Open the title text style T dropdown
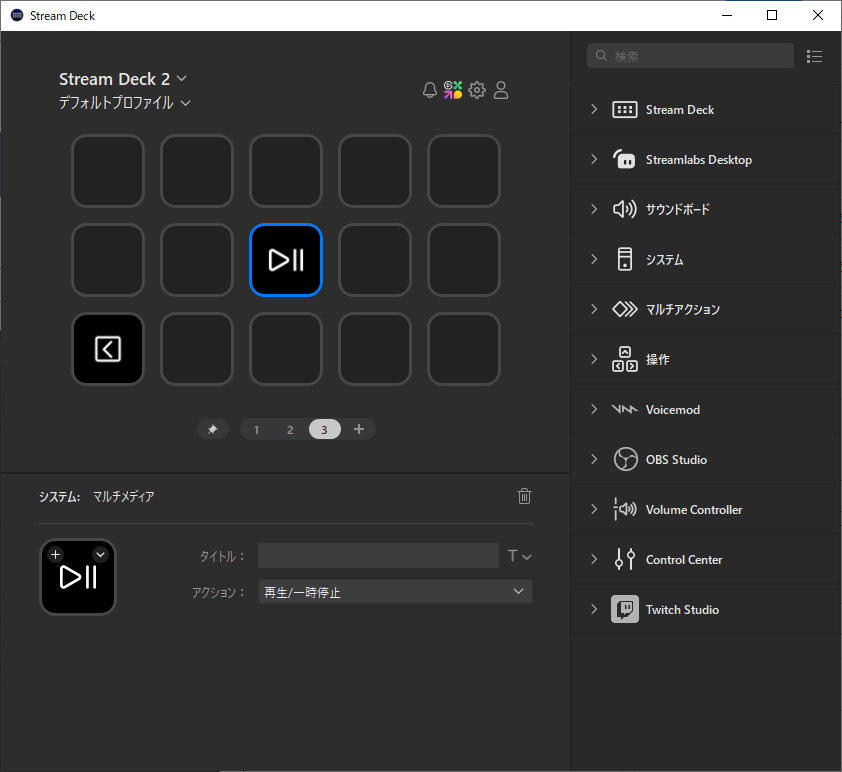842x772 pixels. [519, 556]
